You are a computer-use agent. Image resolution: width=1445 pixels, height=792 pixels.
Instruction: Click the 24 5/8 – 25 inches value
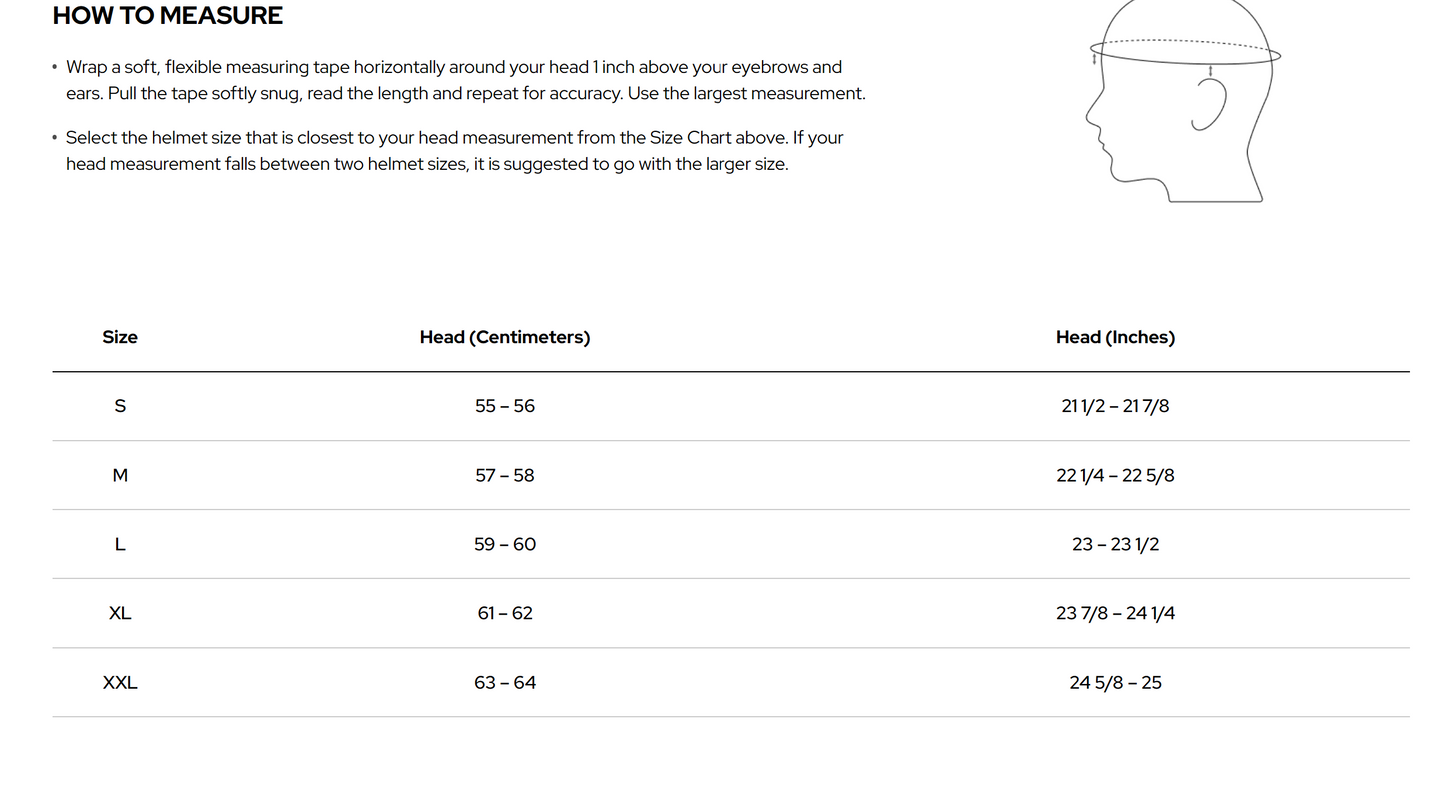point(1115,683)
